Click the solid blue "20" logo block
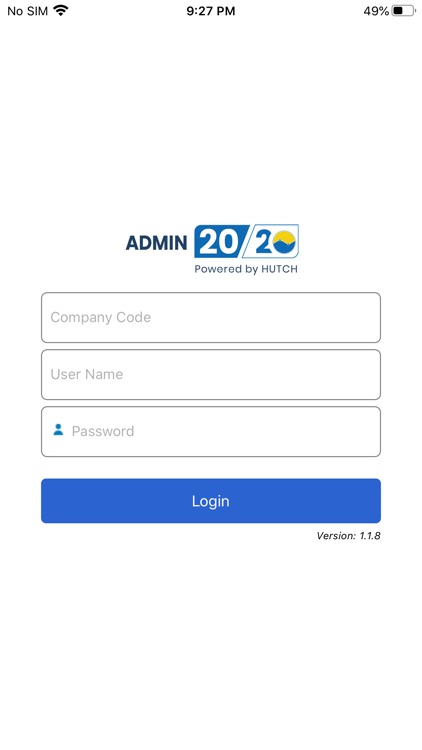 [x=219, y=242]
